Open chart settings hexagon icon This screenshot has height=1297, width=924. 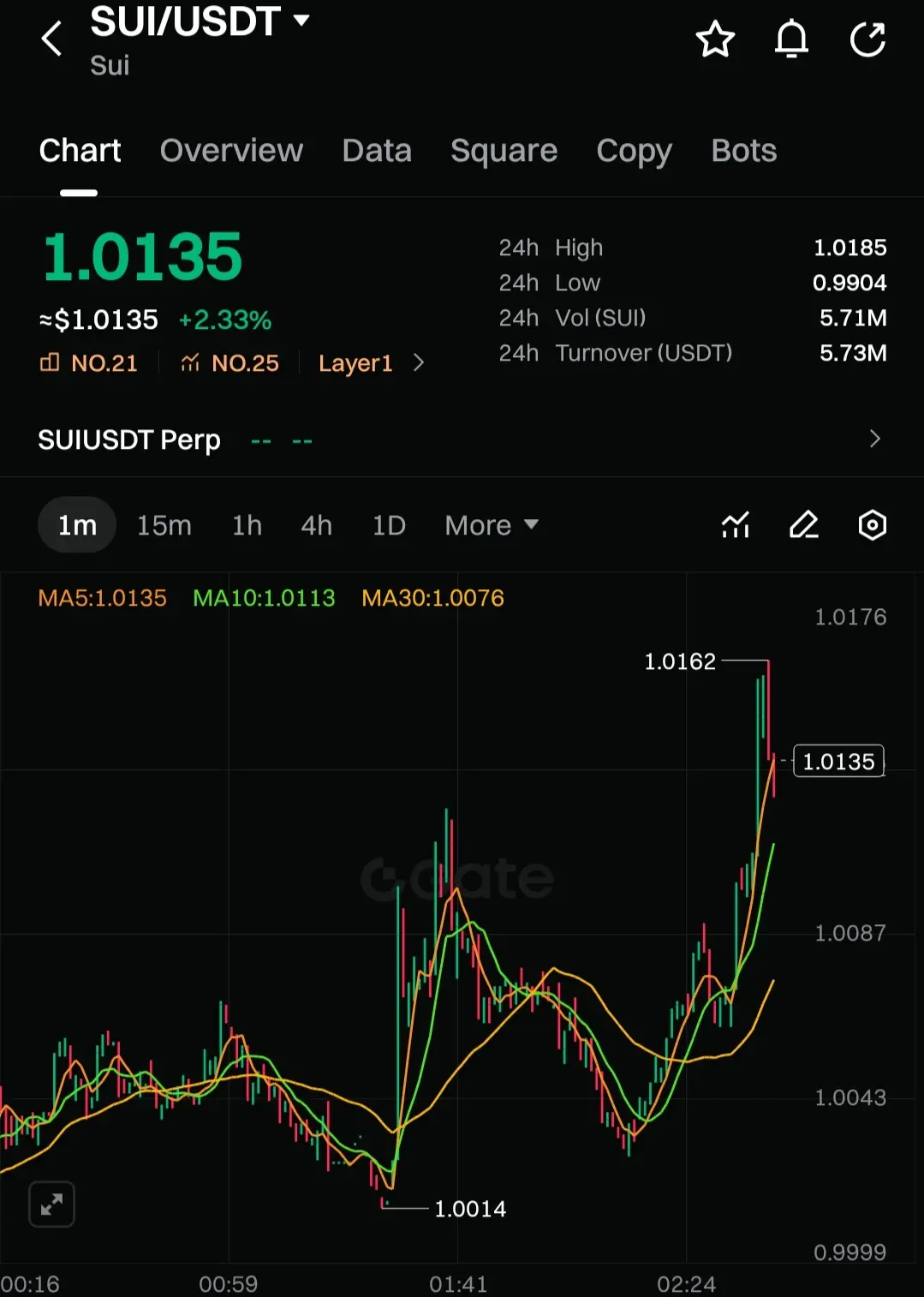tap(872, 525)
